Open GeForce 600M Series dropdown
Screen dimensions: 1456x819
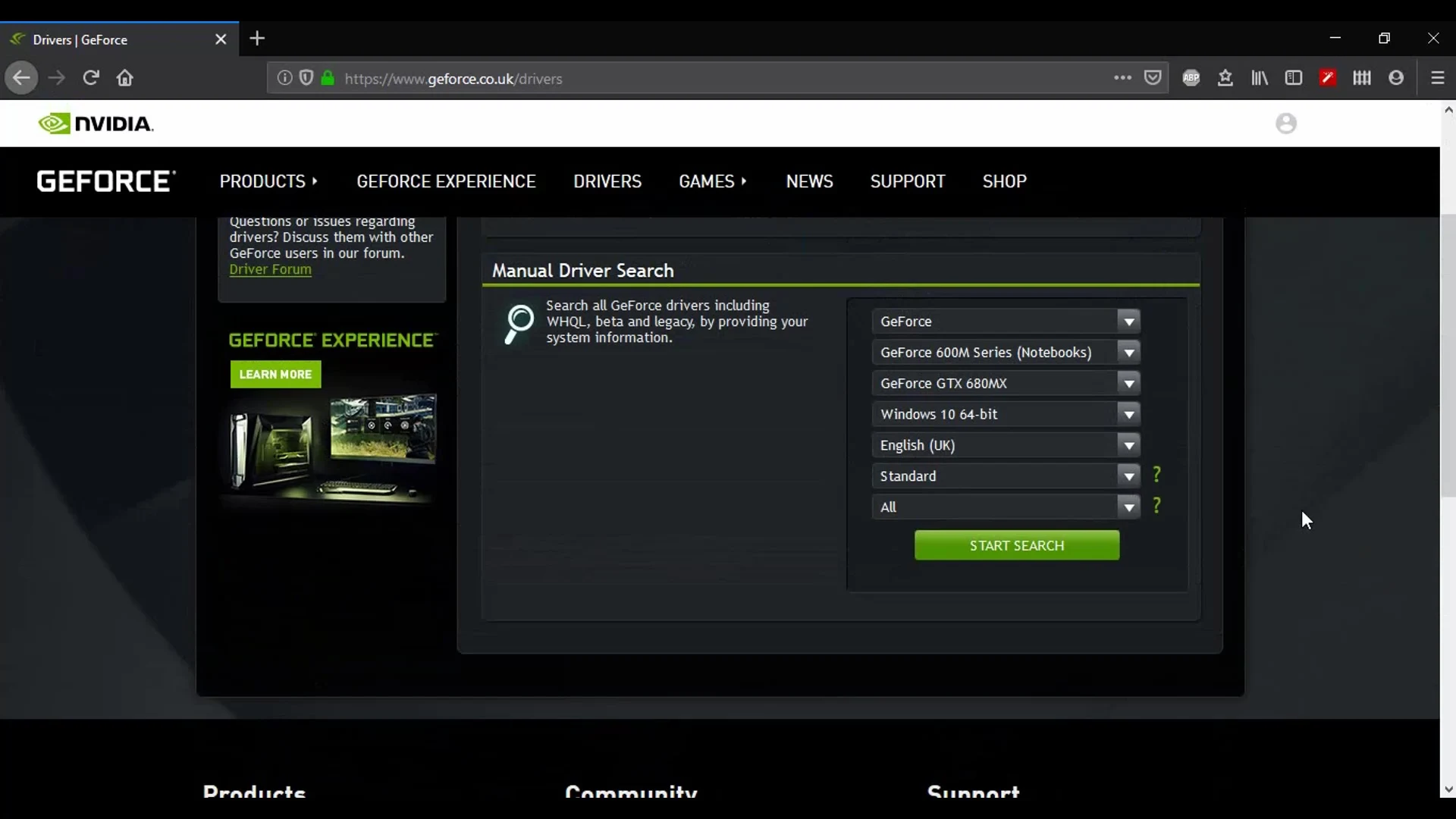point(1006,353)
